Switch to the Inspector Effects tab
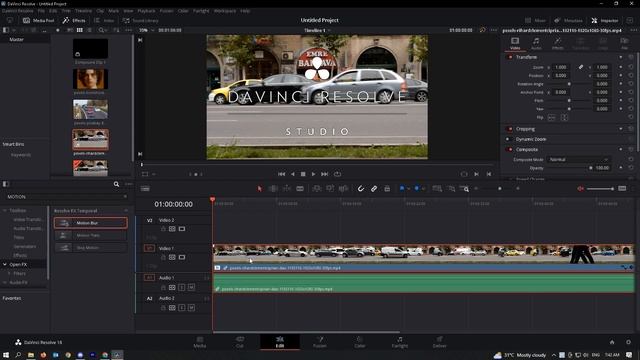640x360 pixels. (x=558, y=43)
